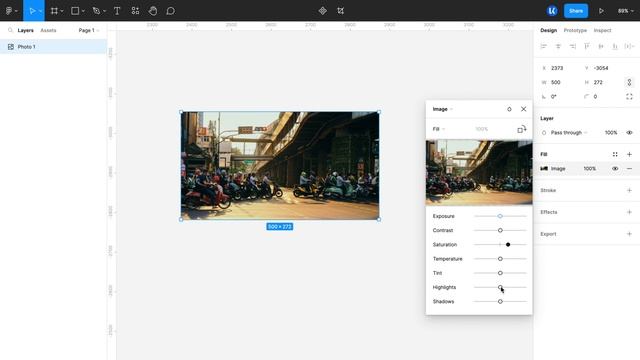Click the blend mode drop icon in Image popup

click(x=509, y=109)
